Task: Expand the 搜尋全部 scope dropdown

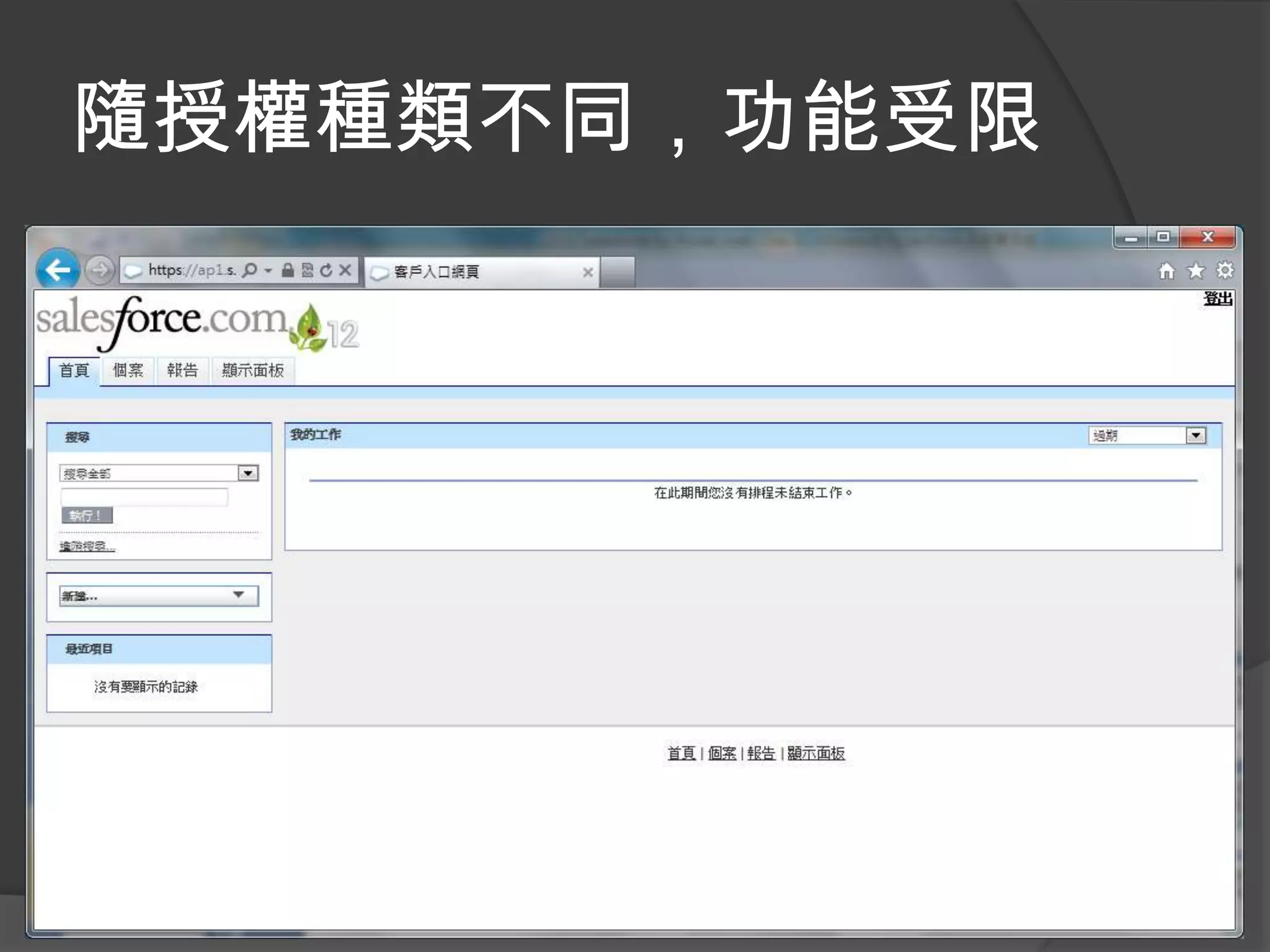Action: coord(159,474)
